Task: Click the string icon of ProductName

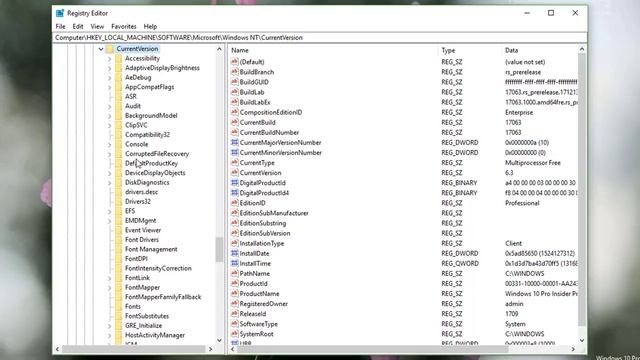Action: click(234, 293)
